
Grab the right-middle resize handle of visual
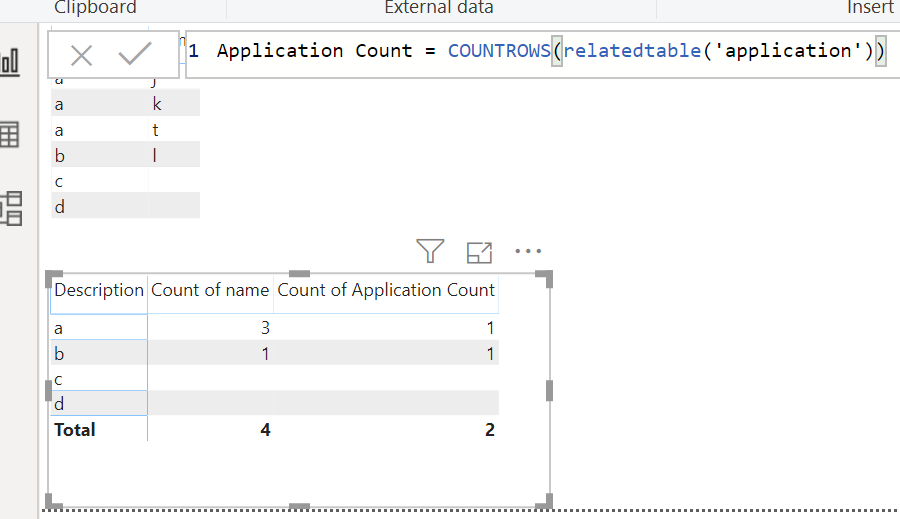click(x=549, y=390)
